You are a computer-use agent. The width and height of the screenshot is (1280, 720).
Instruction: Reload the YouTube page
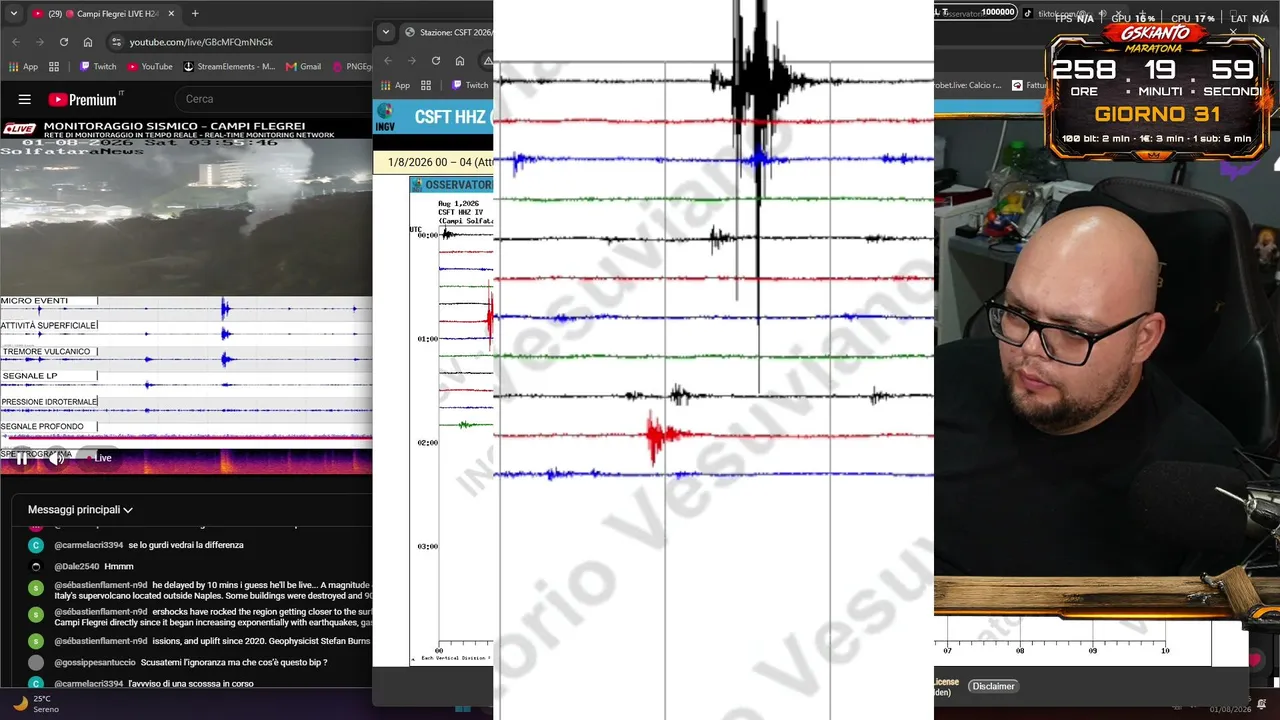click(x=64, y=42)
